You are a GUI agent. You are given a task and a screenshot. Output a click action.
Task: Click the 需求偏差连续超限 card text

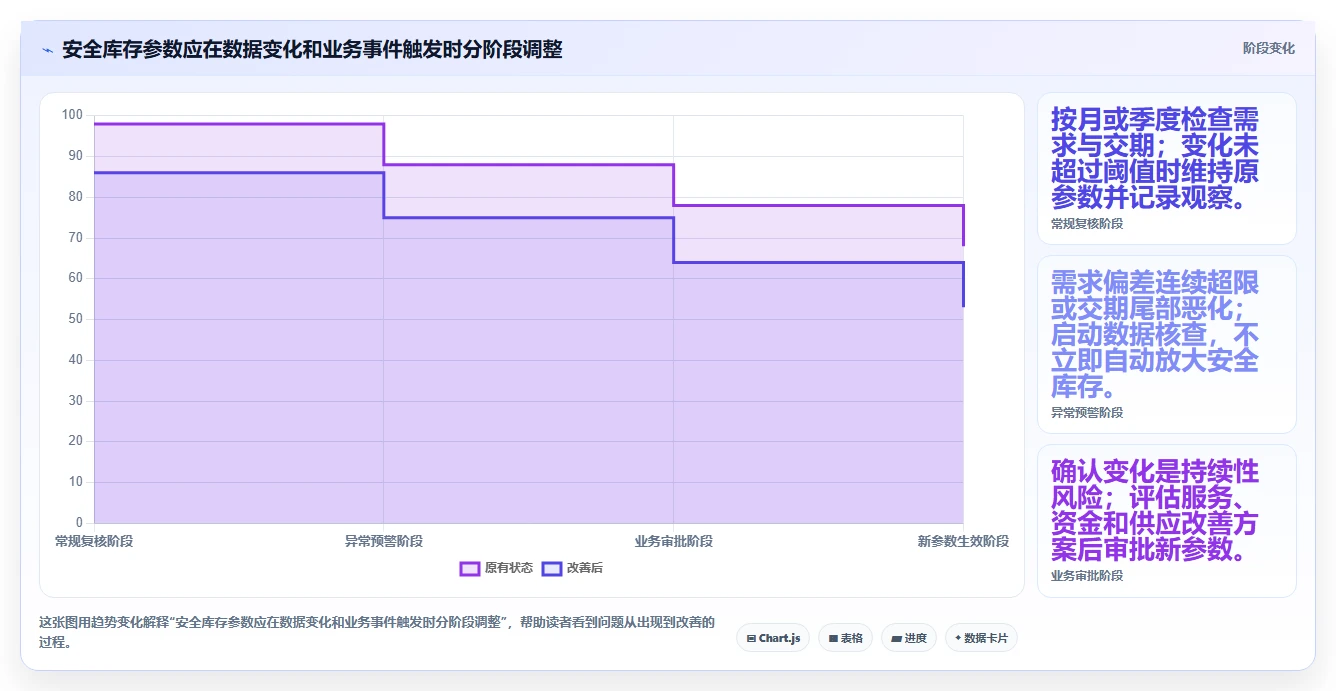[1155, 334]
